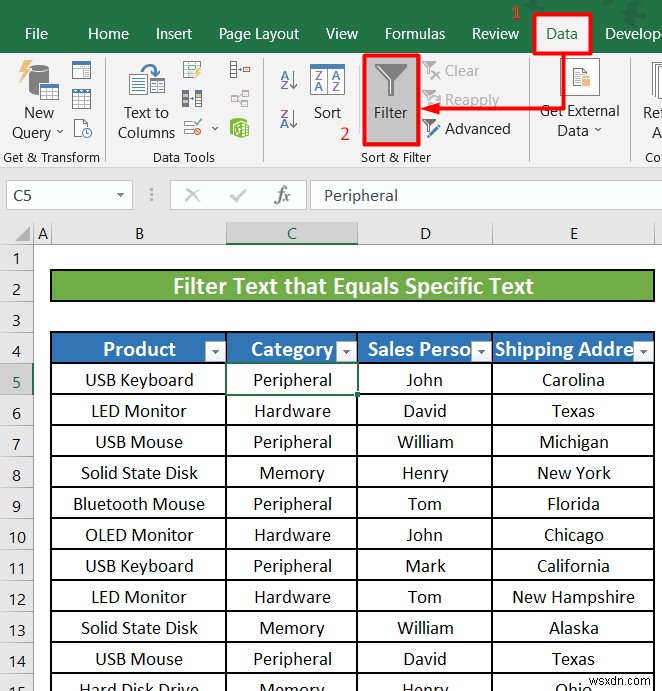Select the Michigan cell

tap(573, 442)
